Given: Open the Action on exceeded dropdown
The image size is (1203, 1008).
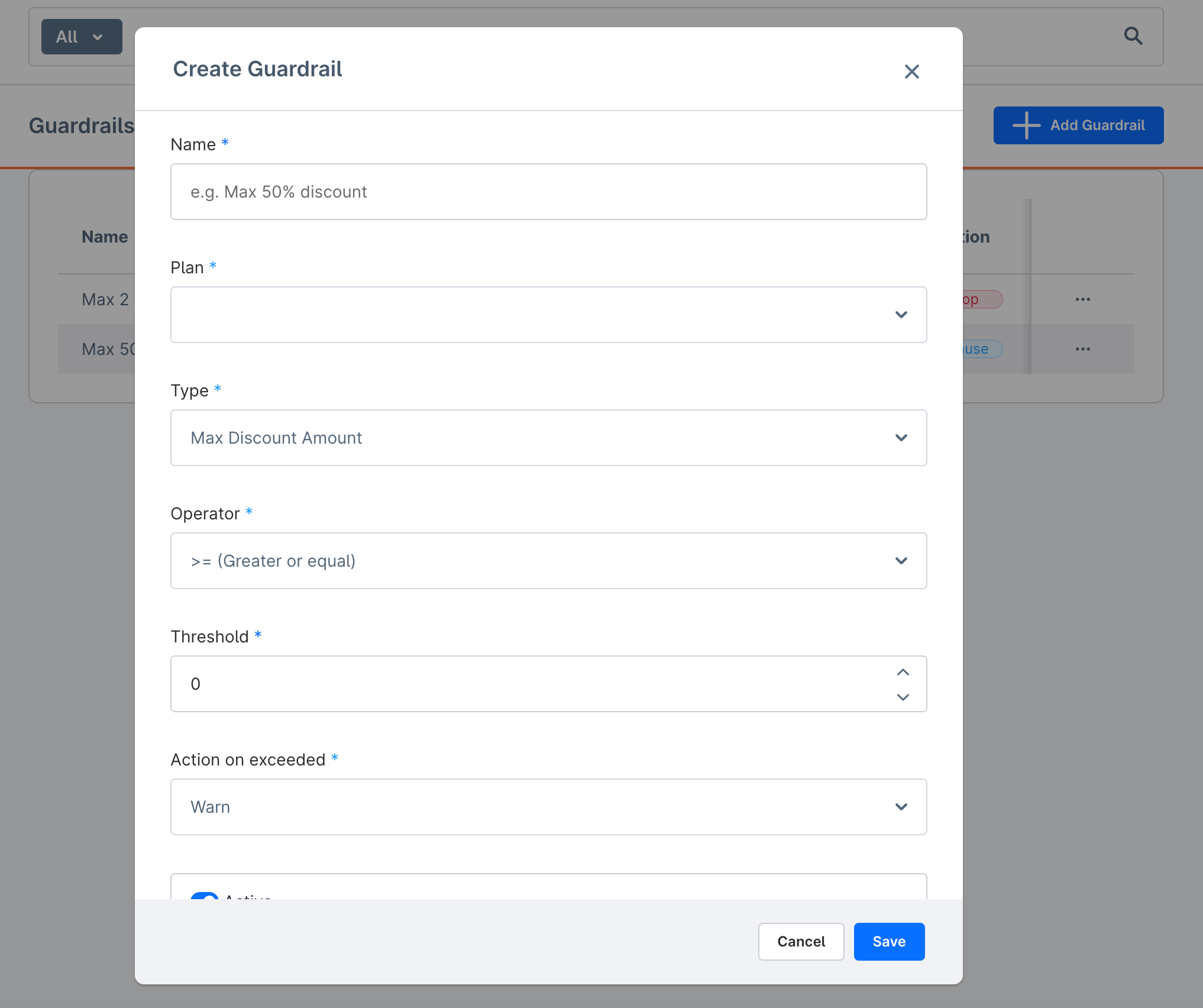Looking at the screenshot, I should (548, 807).
